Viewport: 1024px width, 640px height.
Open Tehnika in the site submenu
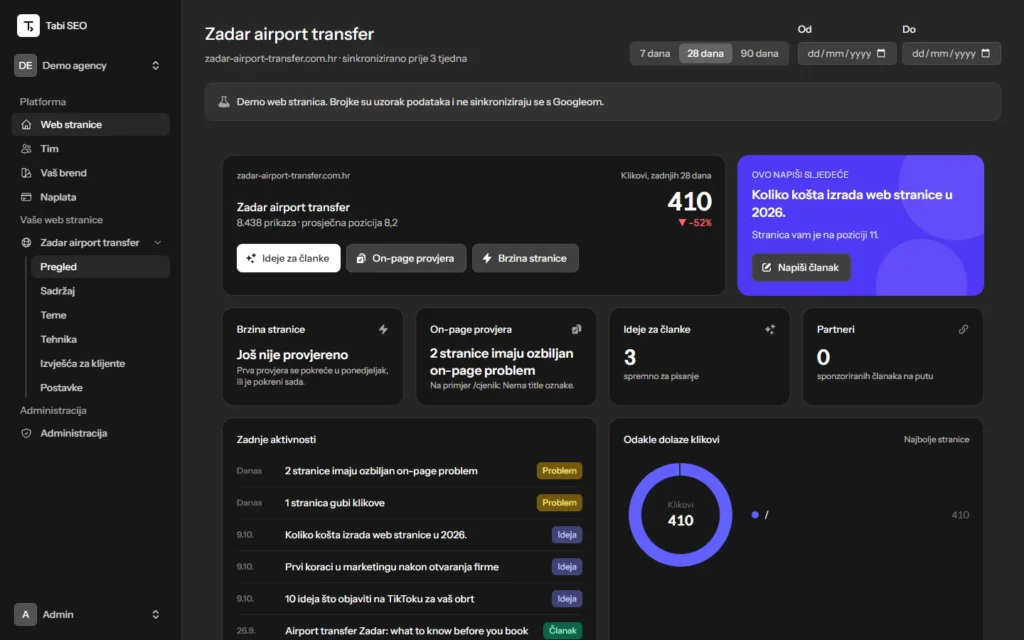click(101, 339)
